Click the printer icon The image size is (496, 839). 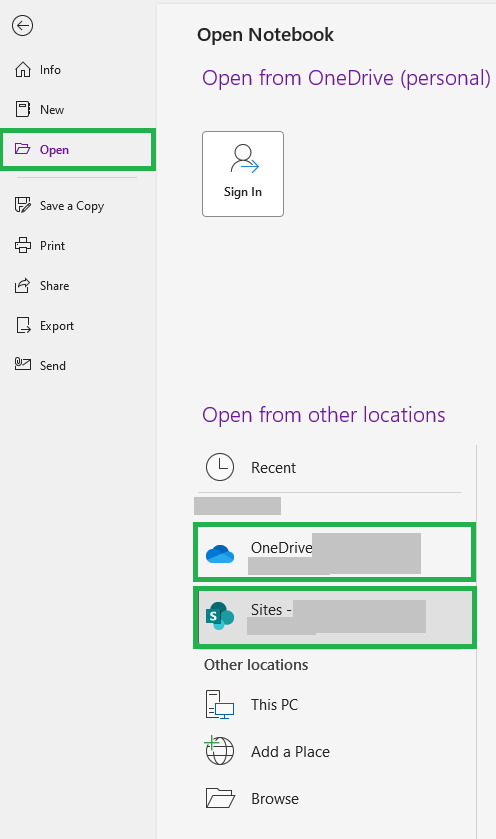(22, 245)
